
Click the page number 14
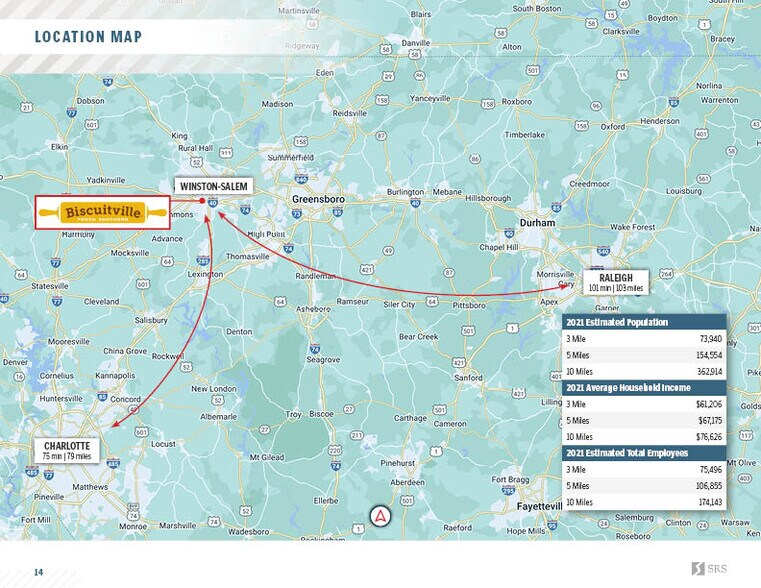click(x=39, y=572)
